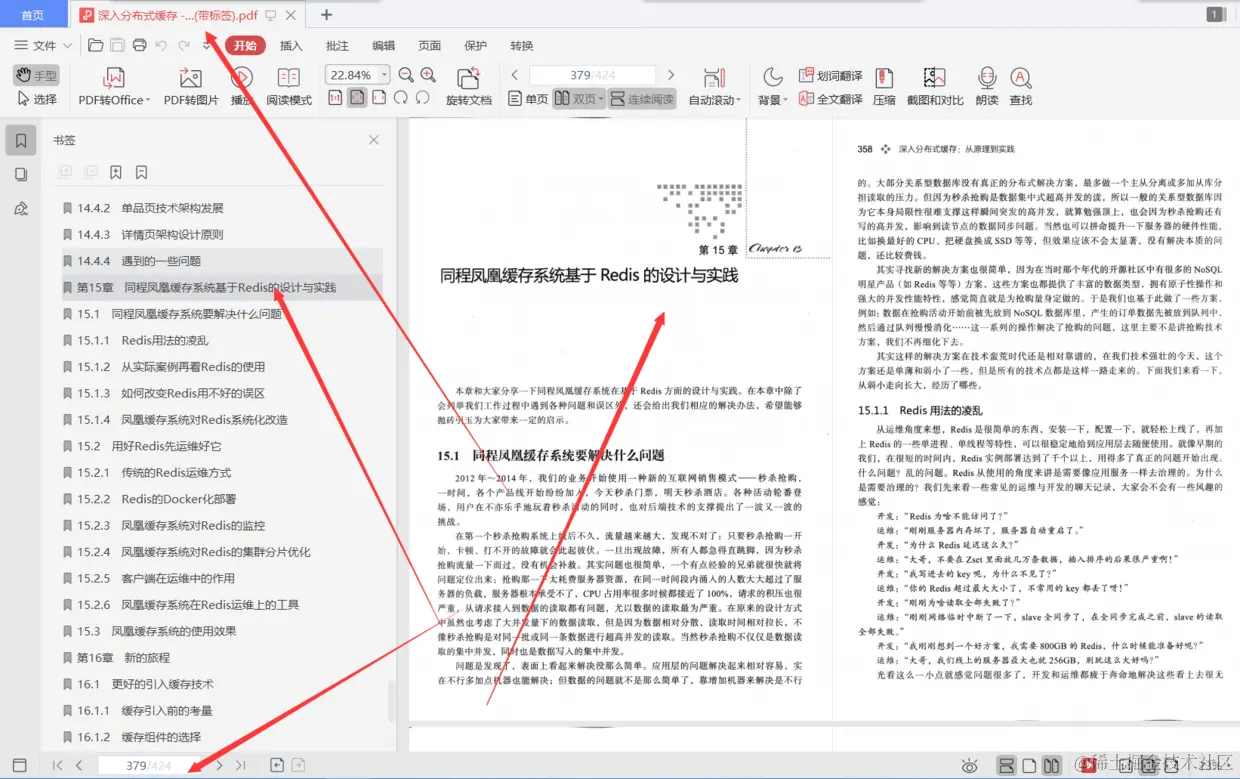This screenshot has width=1240, height=779.
Task: Open the 保护 ribbon tab
Action: pos(476,45)
